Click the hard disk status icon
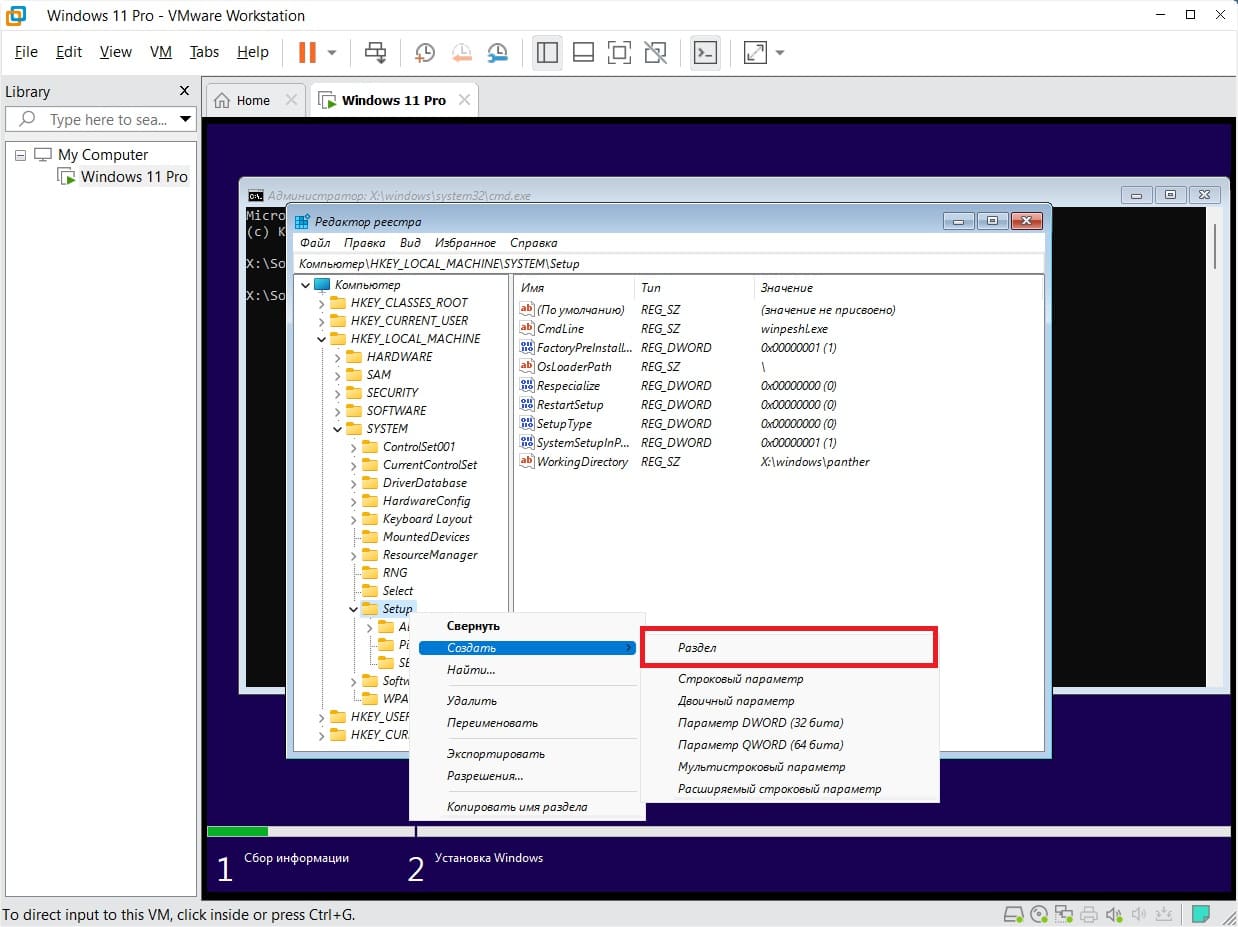The height and width of the screenshot is (927, 1238). tap(1013, 914)
